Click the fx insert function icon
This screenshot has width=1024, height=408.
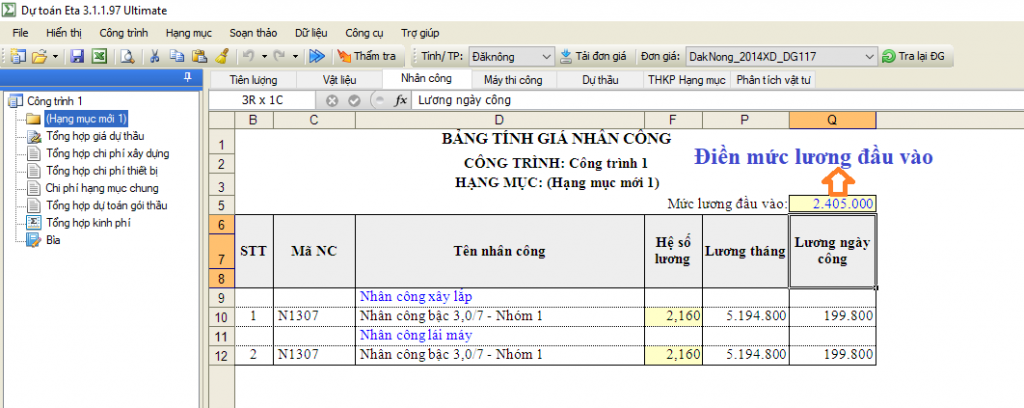pyautogui.click(x=401, y=101)
